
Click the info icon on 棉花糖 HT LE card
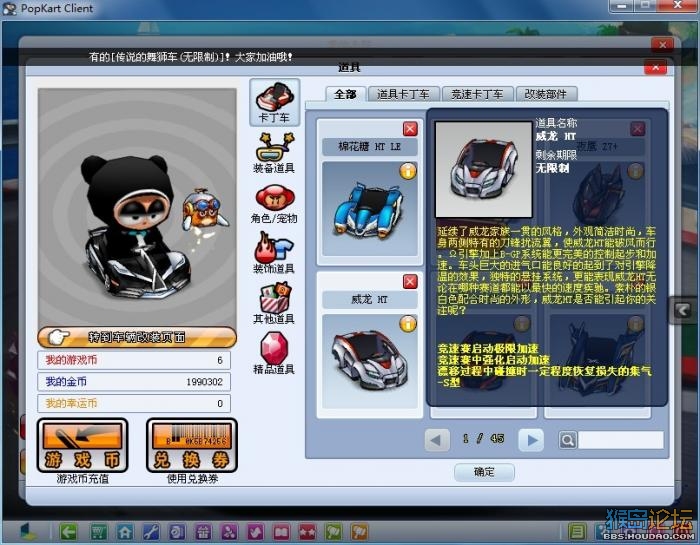point(408,171)
